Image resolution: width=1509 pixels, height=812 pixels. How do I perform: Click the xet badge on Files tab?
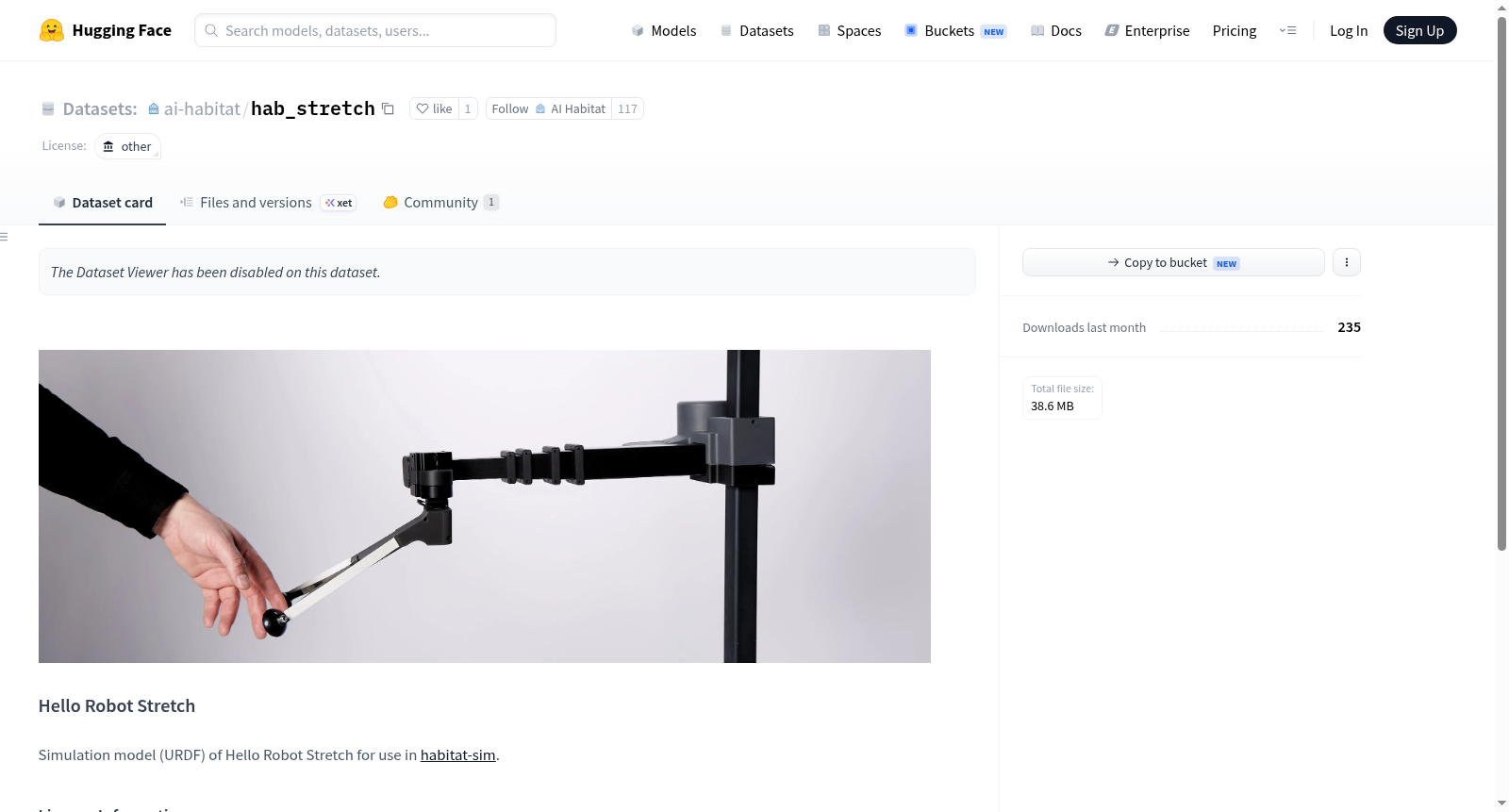(x=339, y=203)
